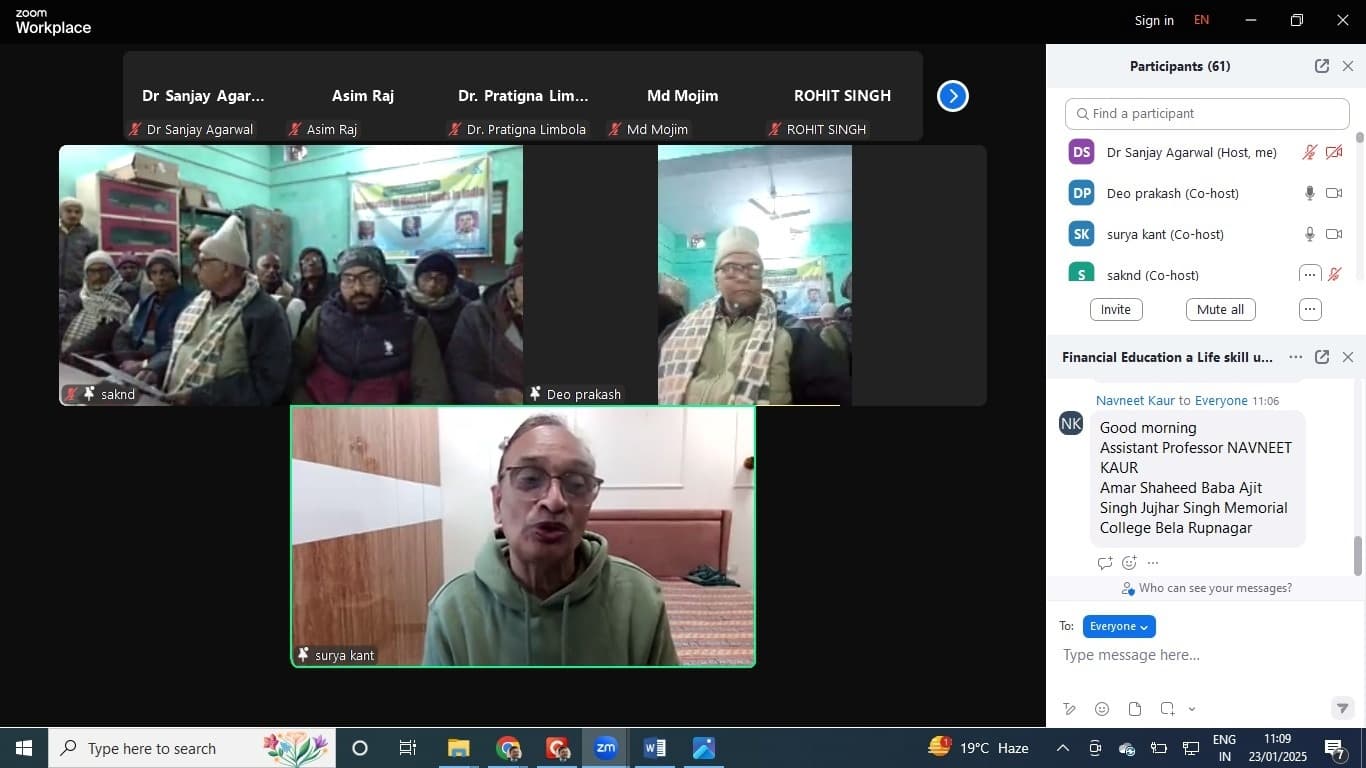Screen dimensions: 1366x768
Task: Pop out the chat panel window
Action: [1321, 357]
